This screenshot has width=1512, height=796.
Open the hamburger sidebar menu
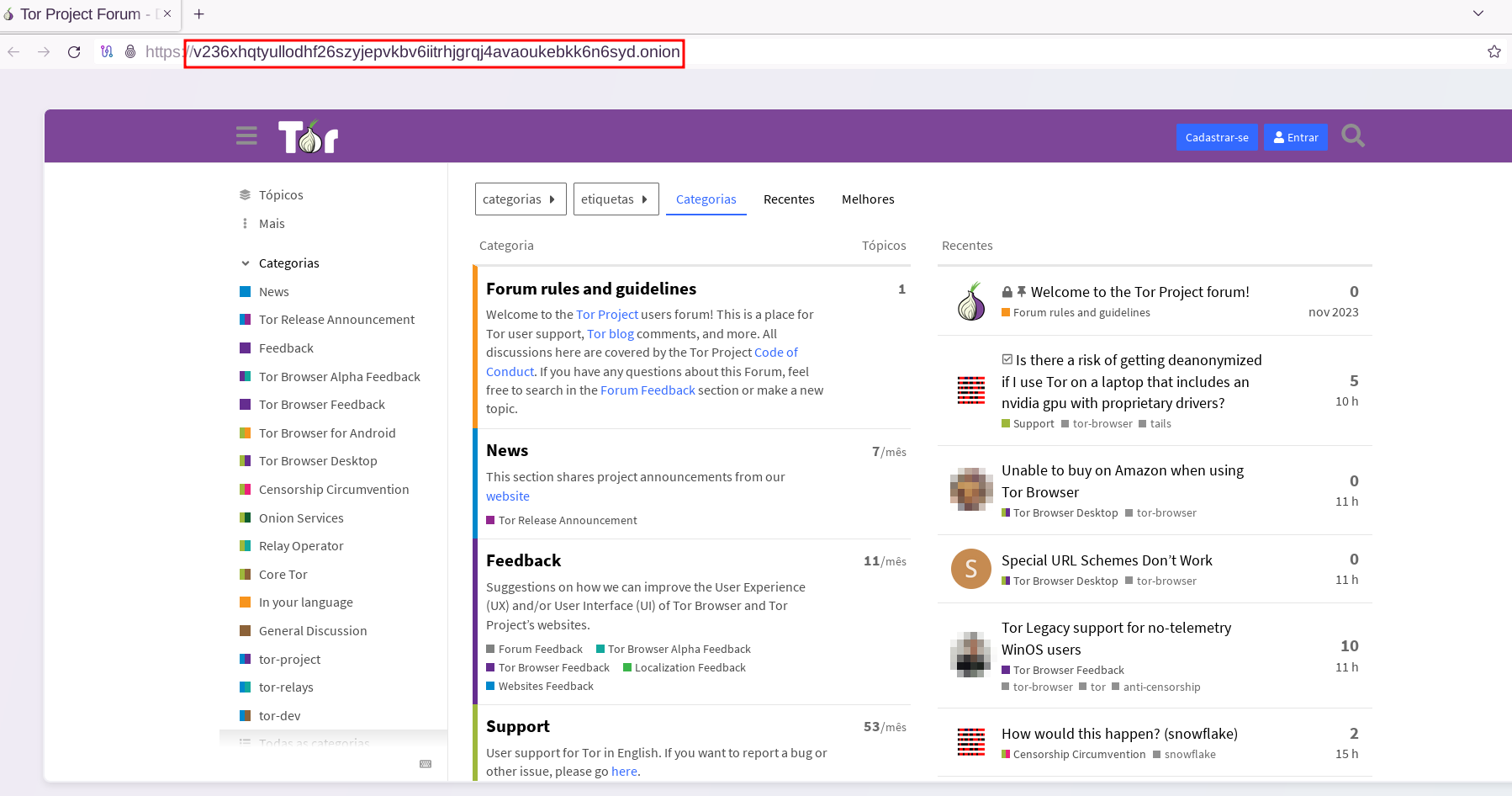point(246,136)
